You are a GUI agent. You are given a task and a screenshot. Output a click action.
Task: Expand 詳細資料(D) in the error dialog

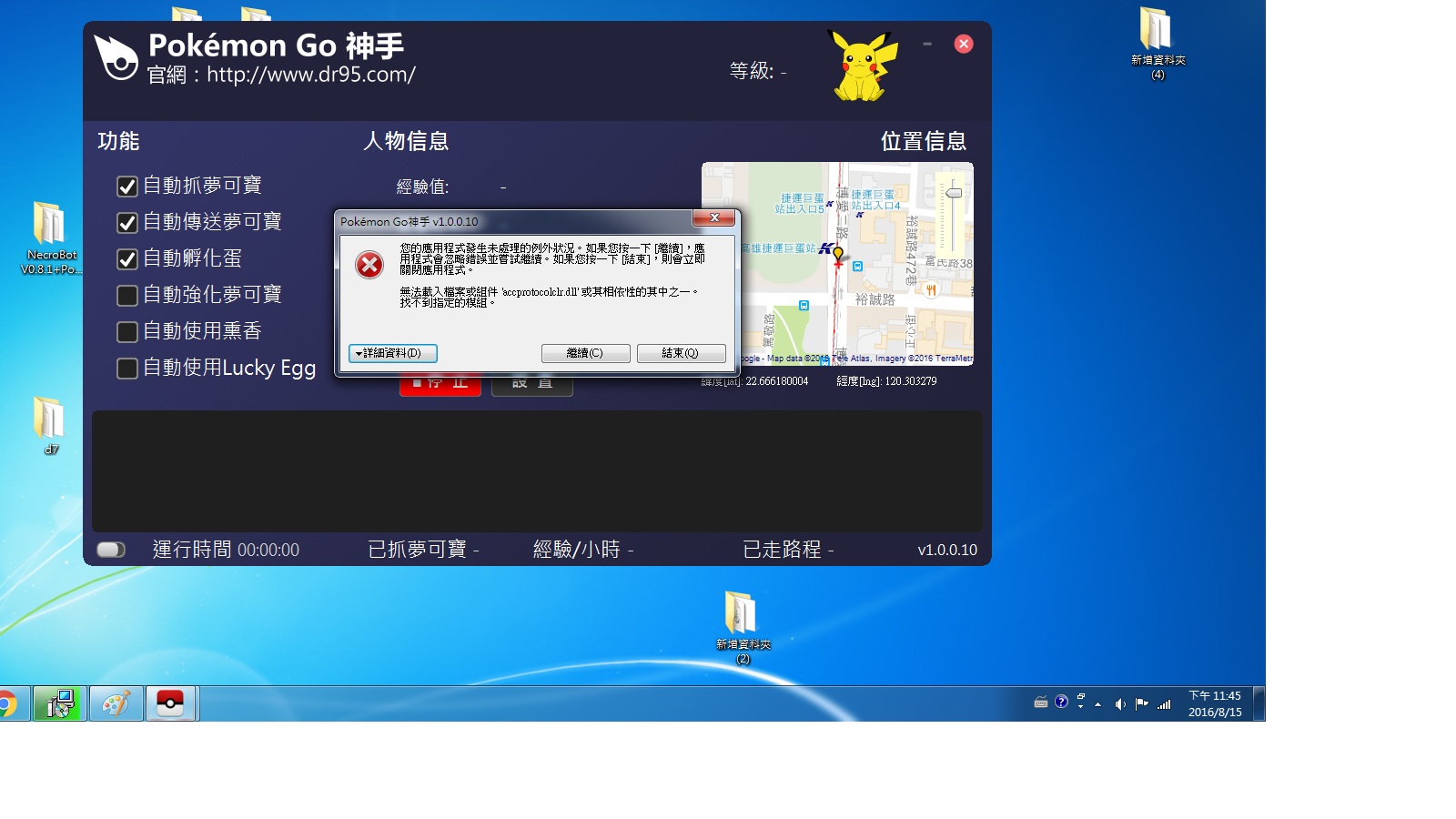(392, 353)
